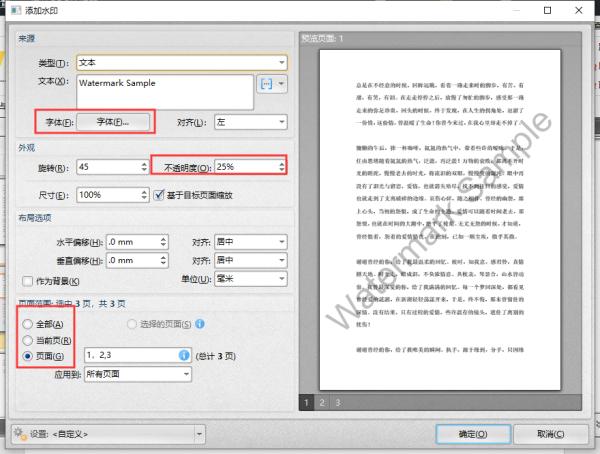Click the 确定 button
Image resolution: width=600 pixels, height=454 pixels.
coord(475,433)
